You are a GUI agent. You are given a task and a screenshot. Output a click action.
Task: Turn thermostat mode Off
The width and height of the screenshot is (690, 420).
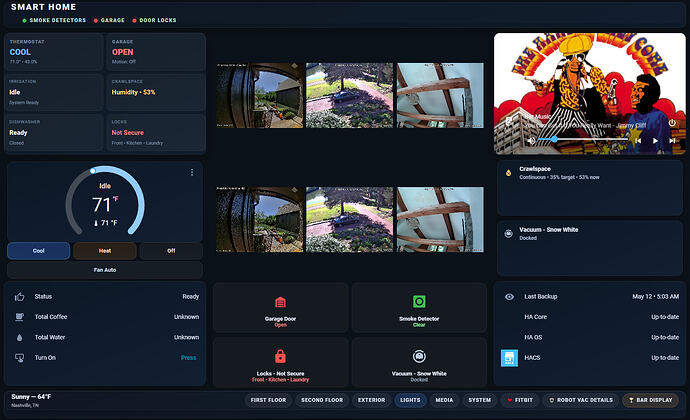pyautogui.click(x=171, y=251)
